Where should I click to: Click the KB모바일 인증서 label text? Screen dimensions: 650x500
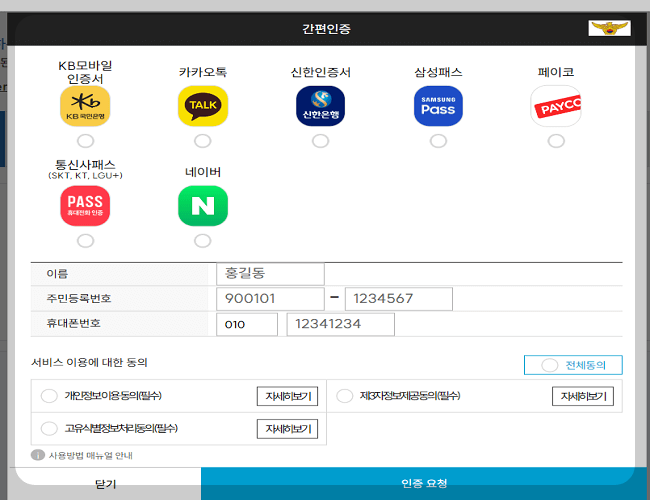pyautogui.click(x=85, y=72)
